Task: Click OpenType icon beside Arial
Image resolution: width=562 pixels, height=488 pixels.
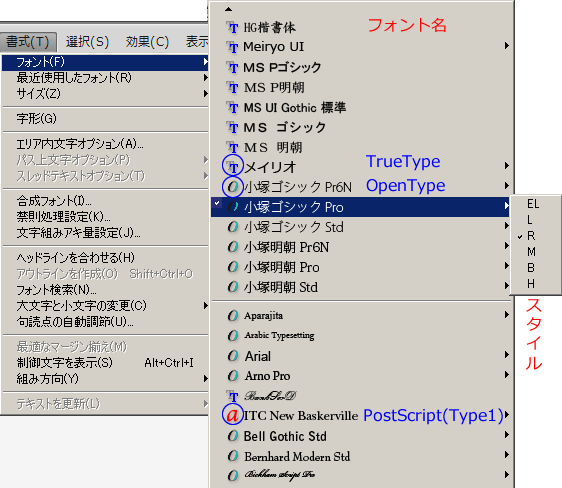Action: (233, 356)
